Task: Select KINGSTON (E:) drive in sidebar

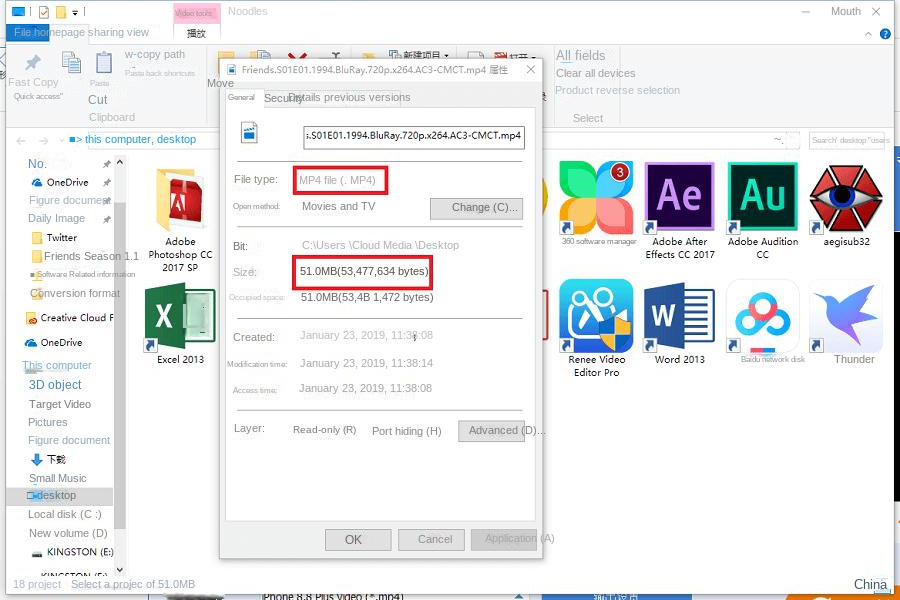Action: point(72,552)
